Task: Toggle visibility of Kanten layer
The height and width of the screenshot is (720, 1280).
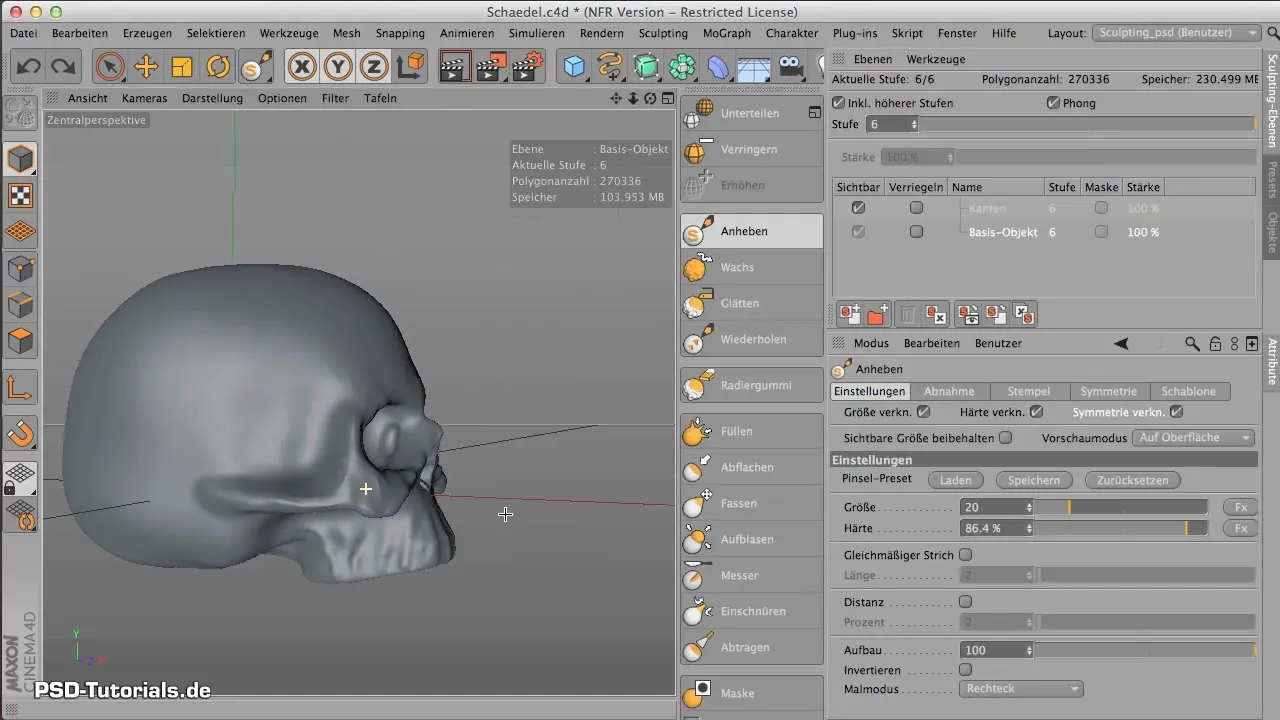Action: pos(858,208)
